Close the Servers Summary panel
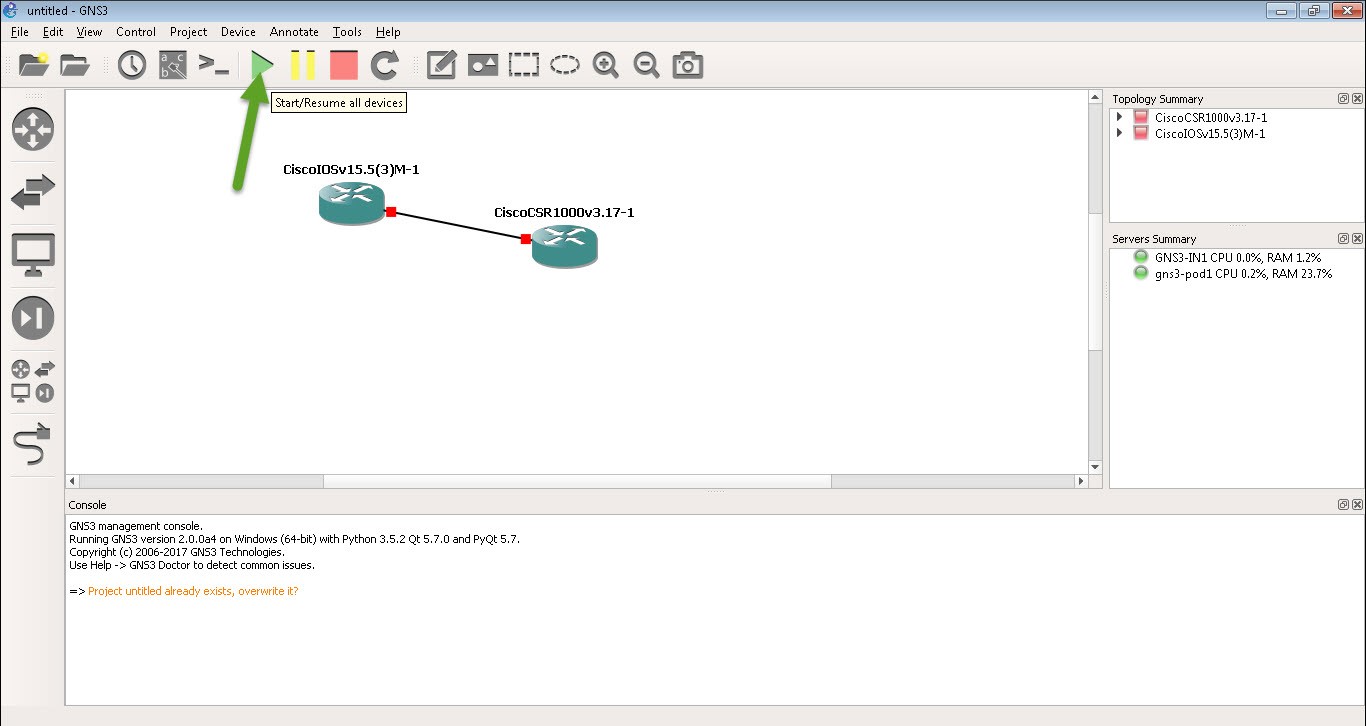 pos(1357,239)
